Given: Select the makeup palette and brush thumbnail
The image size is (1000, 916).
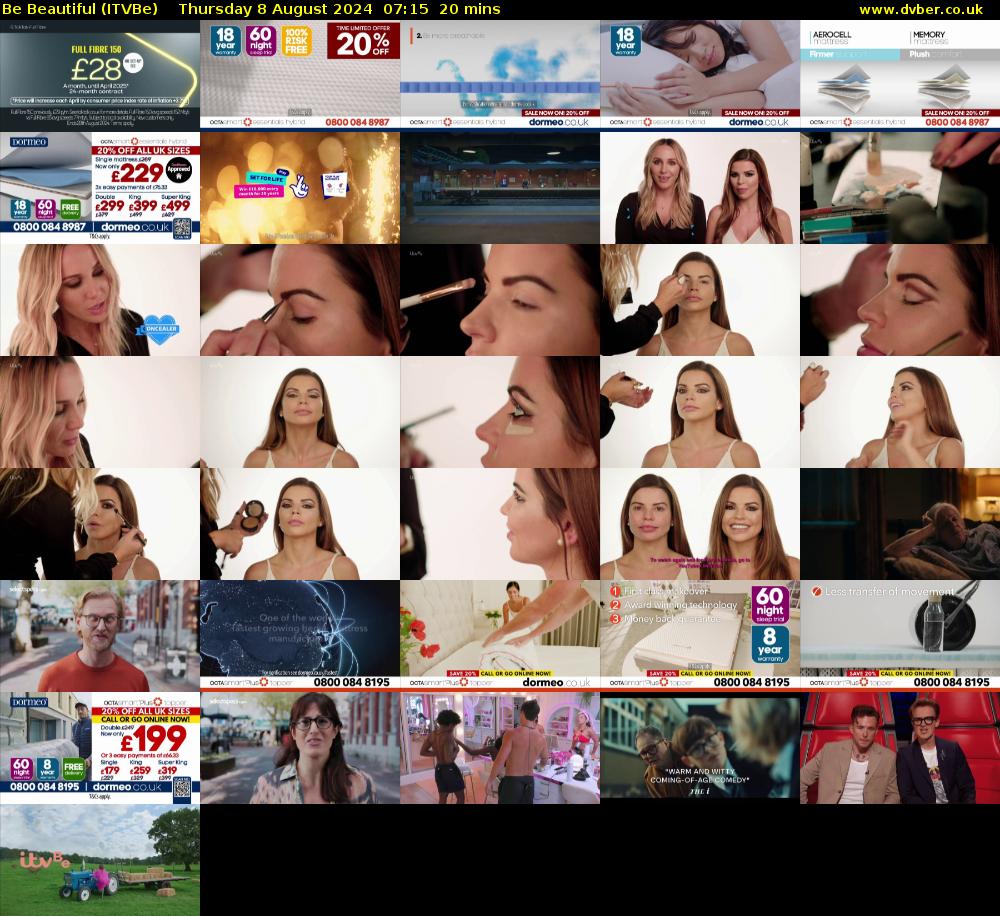Looking at the screenshot, I should pos(900,187).
